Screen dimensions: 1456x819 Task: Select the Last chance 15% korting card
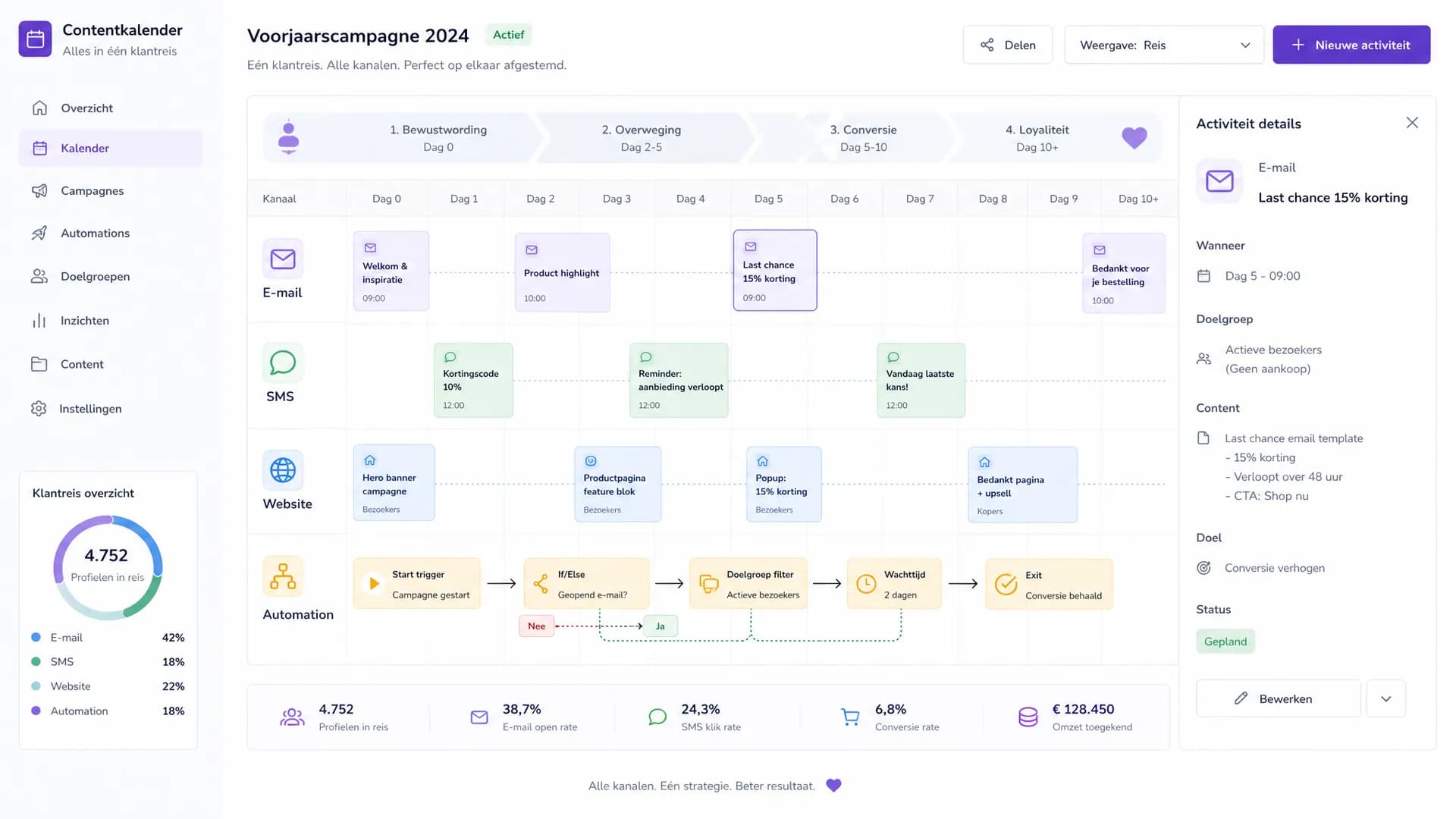pos(775,270)
